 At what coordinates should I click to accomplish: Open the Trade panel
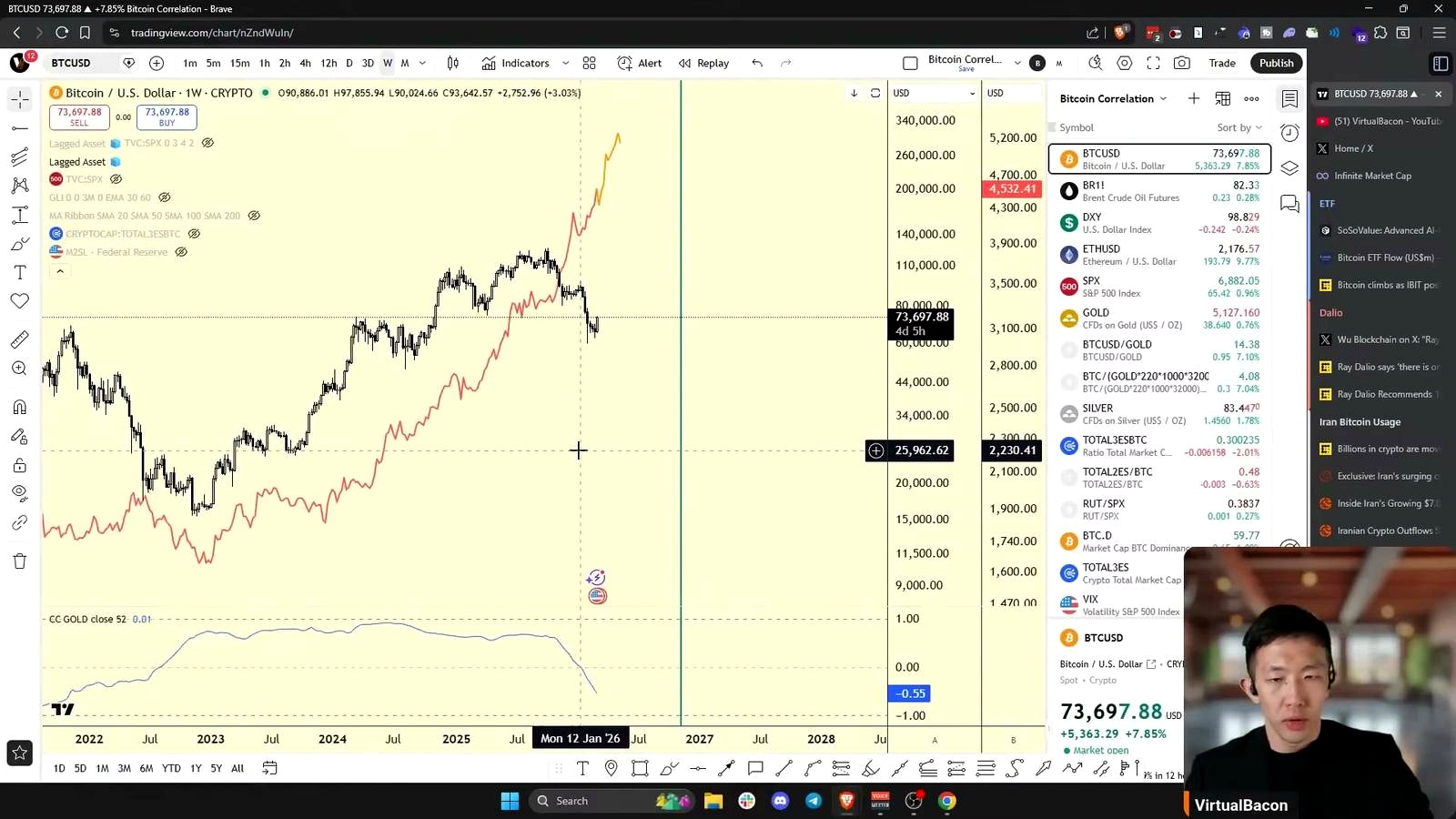click(1222, 63)
